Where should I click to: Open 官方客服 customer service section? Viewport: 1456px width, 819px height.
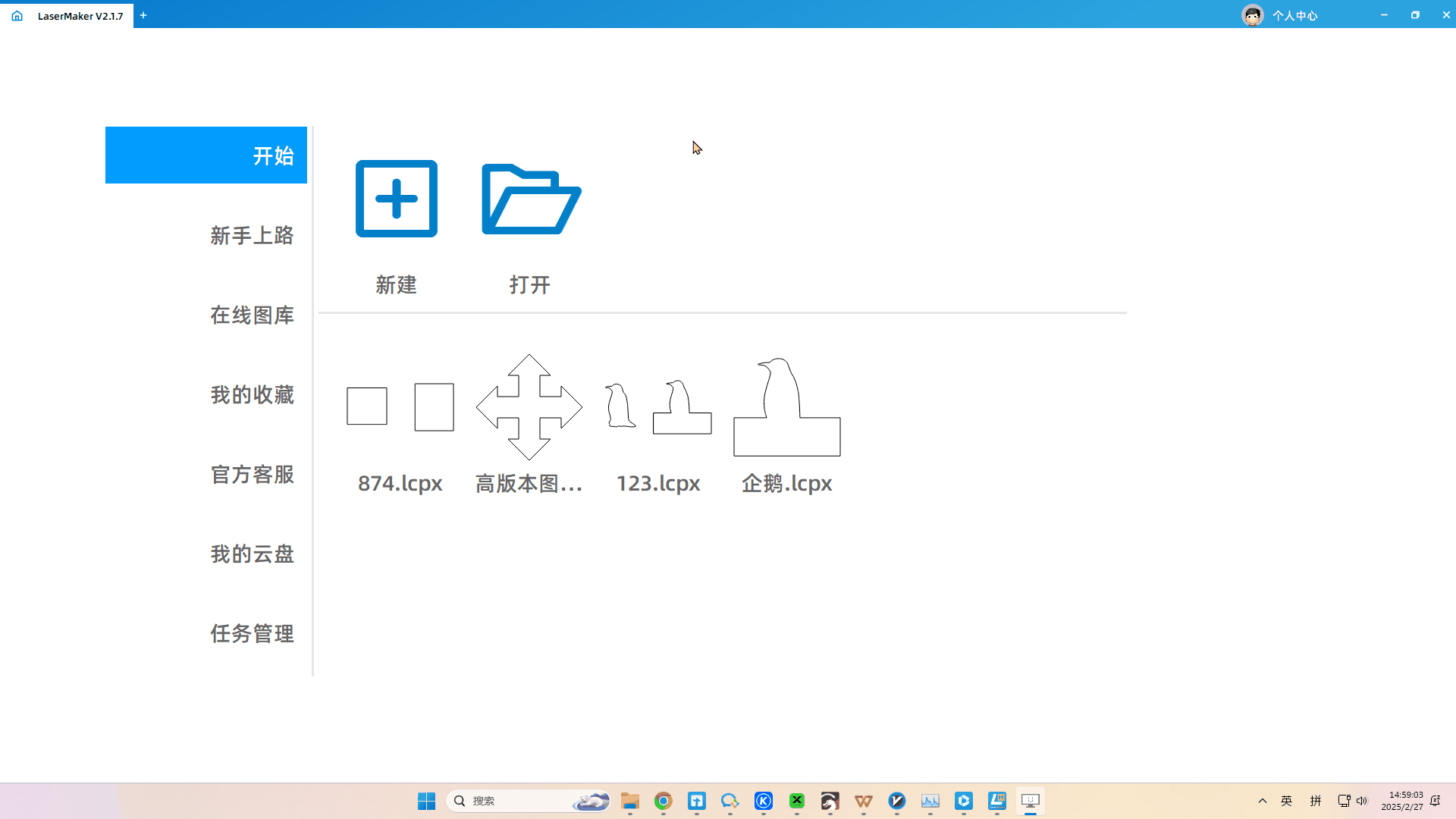click(252, 474)
